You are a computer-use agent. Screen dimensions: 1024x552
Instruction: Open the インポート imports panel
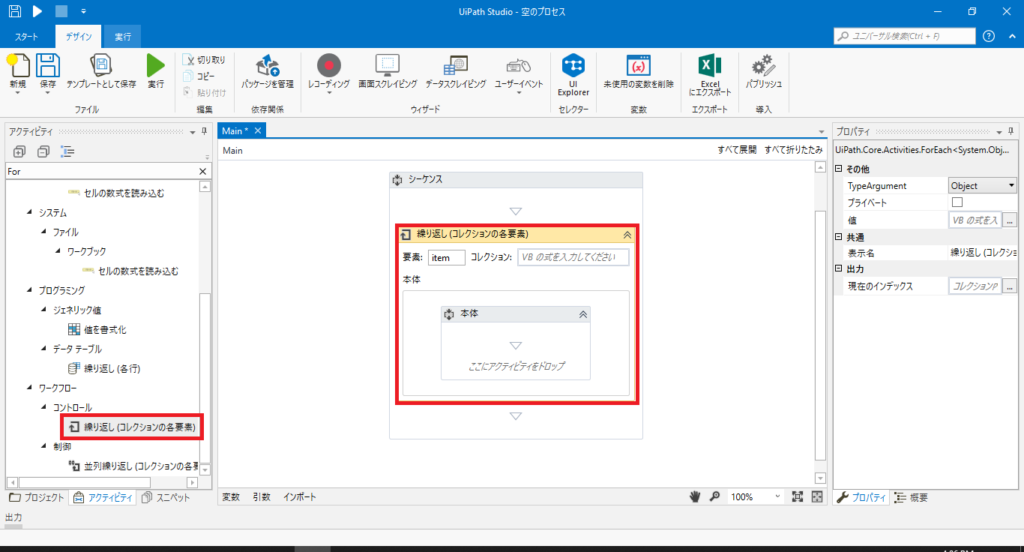click(300, 497)
